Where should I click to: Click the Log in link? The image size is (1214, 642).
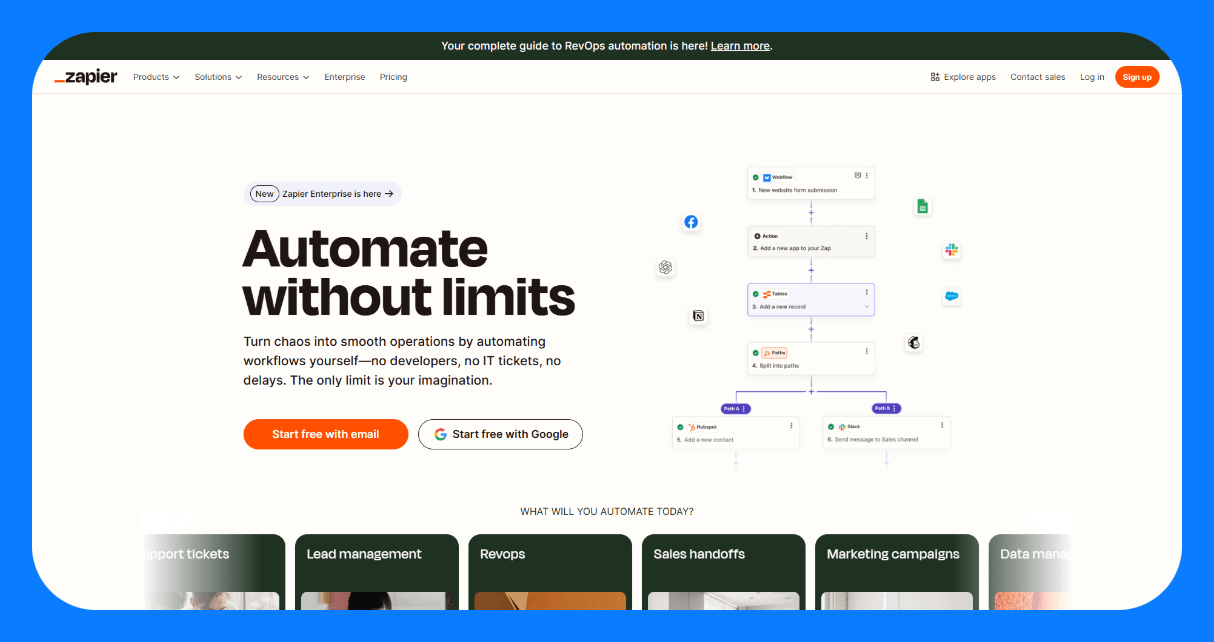pyautogui.click(x=1092, y=77)
